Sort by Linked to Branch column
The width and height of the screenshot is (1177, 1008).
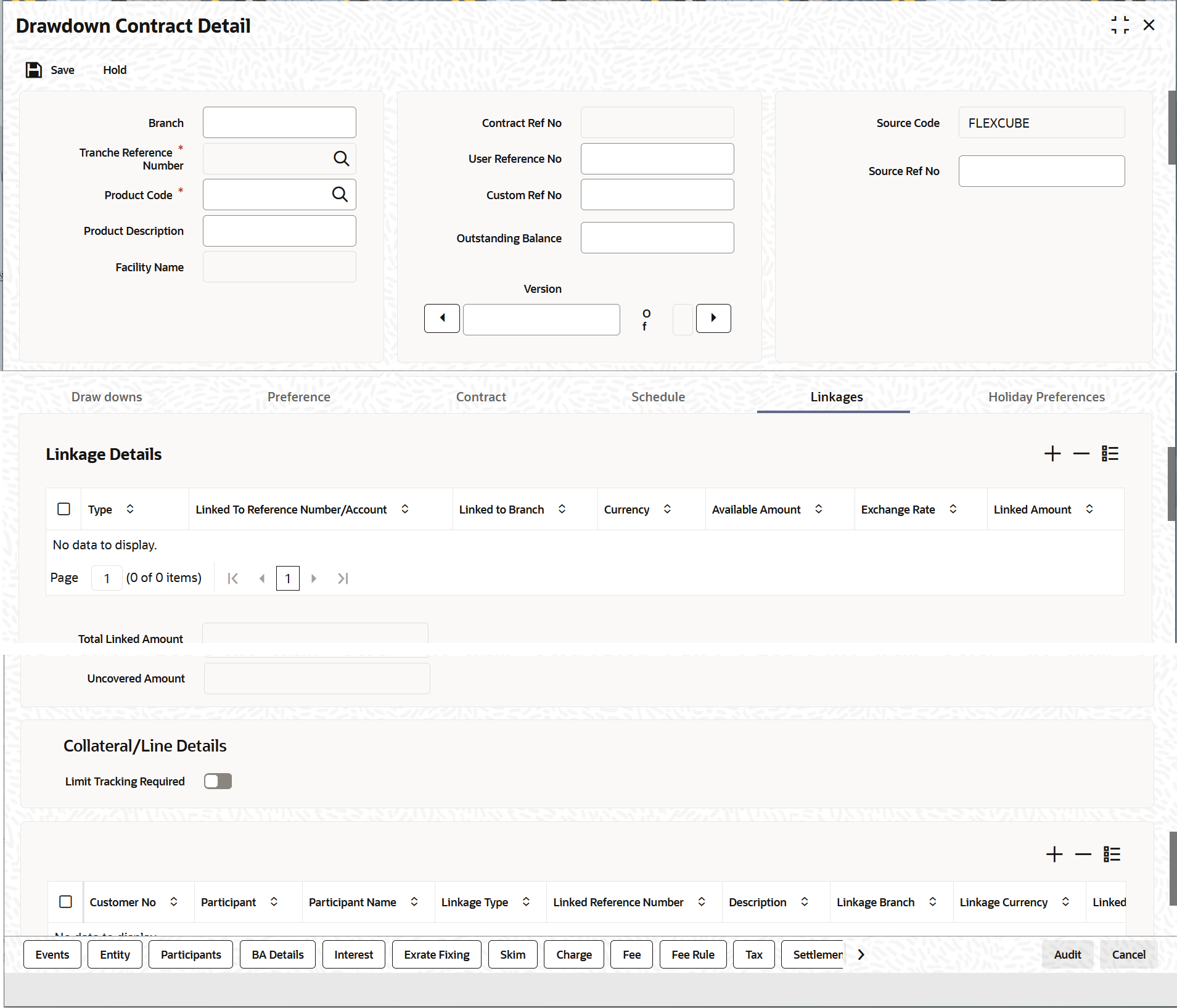coord(562,509)
